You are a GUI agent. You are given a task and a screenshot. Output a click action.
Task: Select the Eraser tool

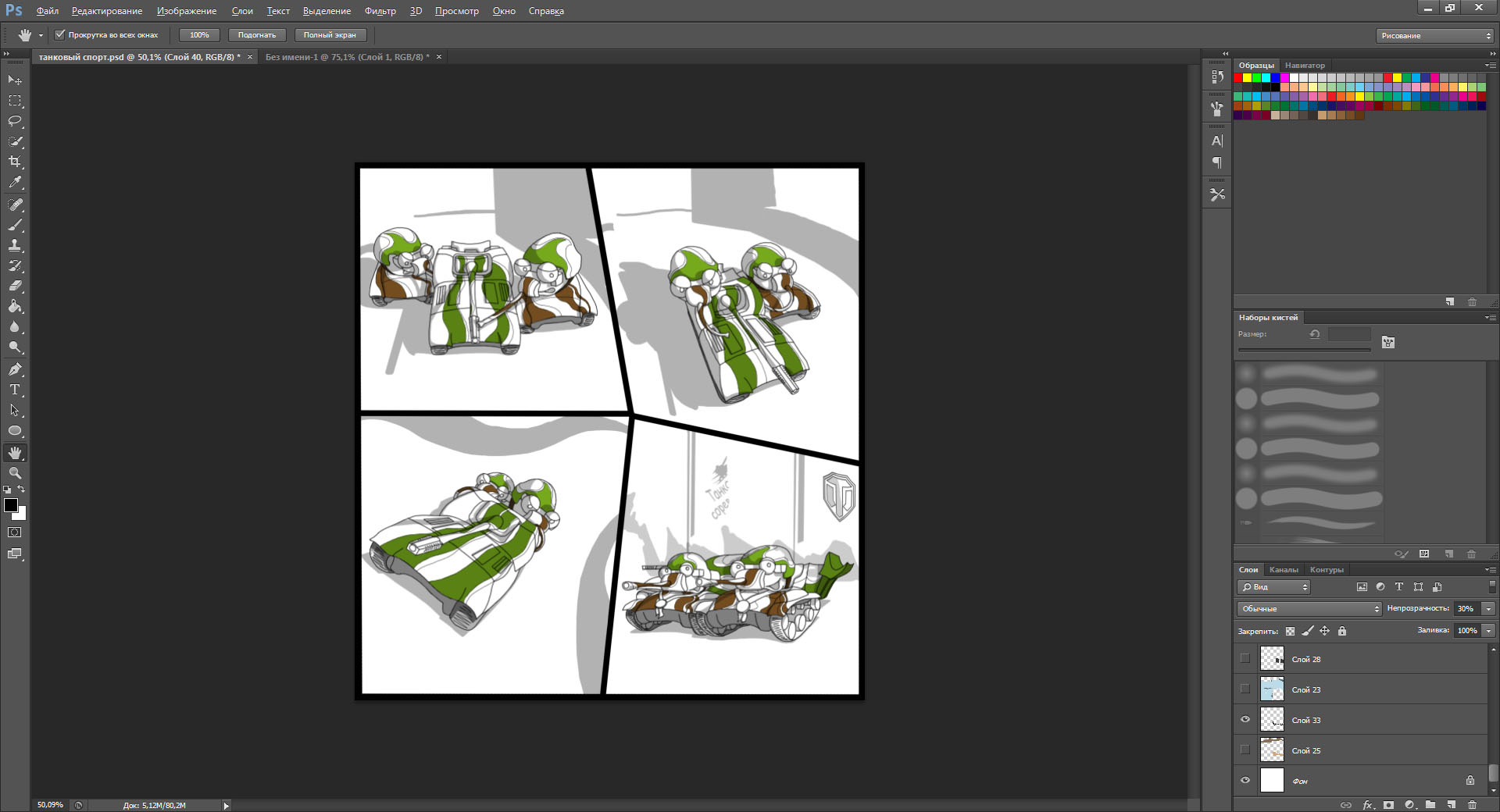click(15, 286)
